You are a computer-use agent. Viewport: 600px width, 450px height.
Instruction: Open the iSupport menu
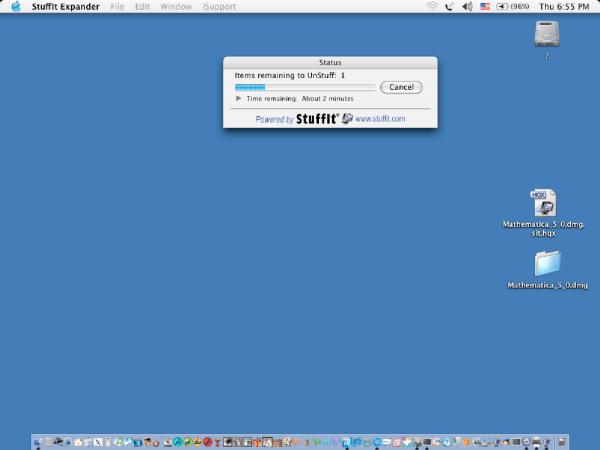219,6
